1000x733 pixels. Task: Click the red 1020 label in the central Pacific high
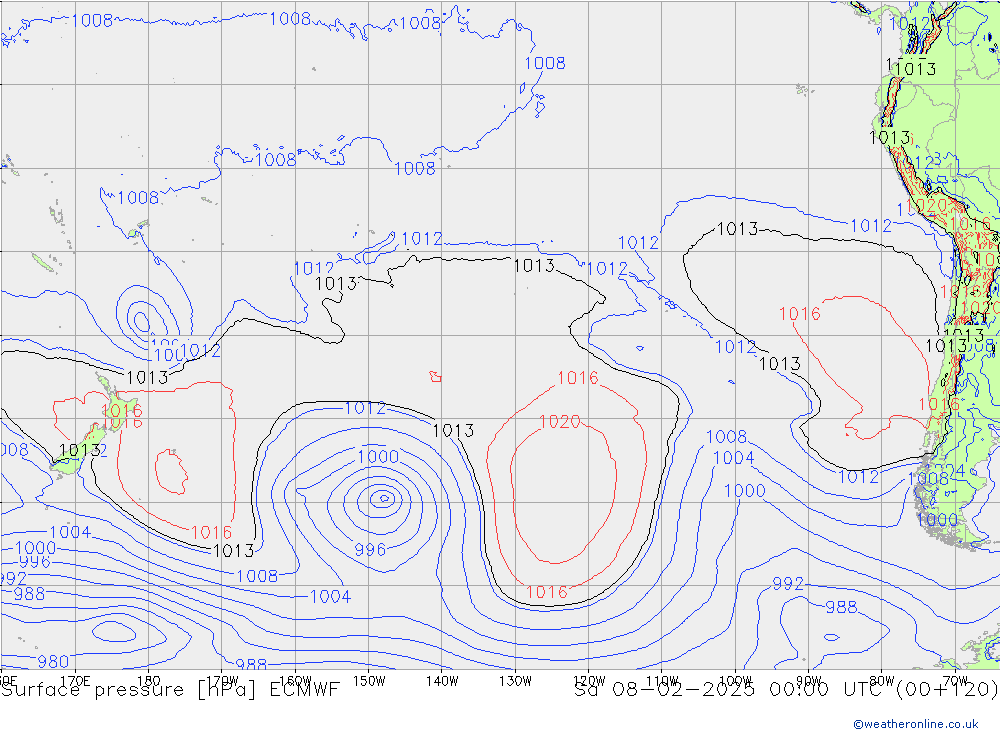click(560, 422)
